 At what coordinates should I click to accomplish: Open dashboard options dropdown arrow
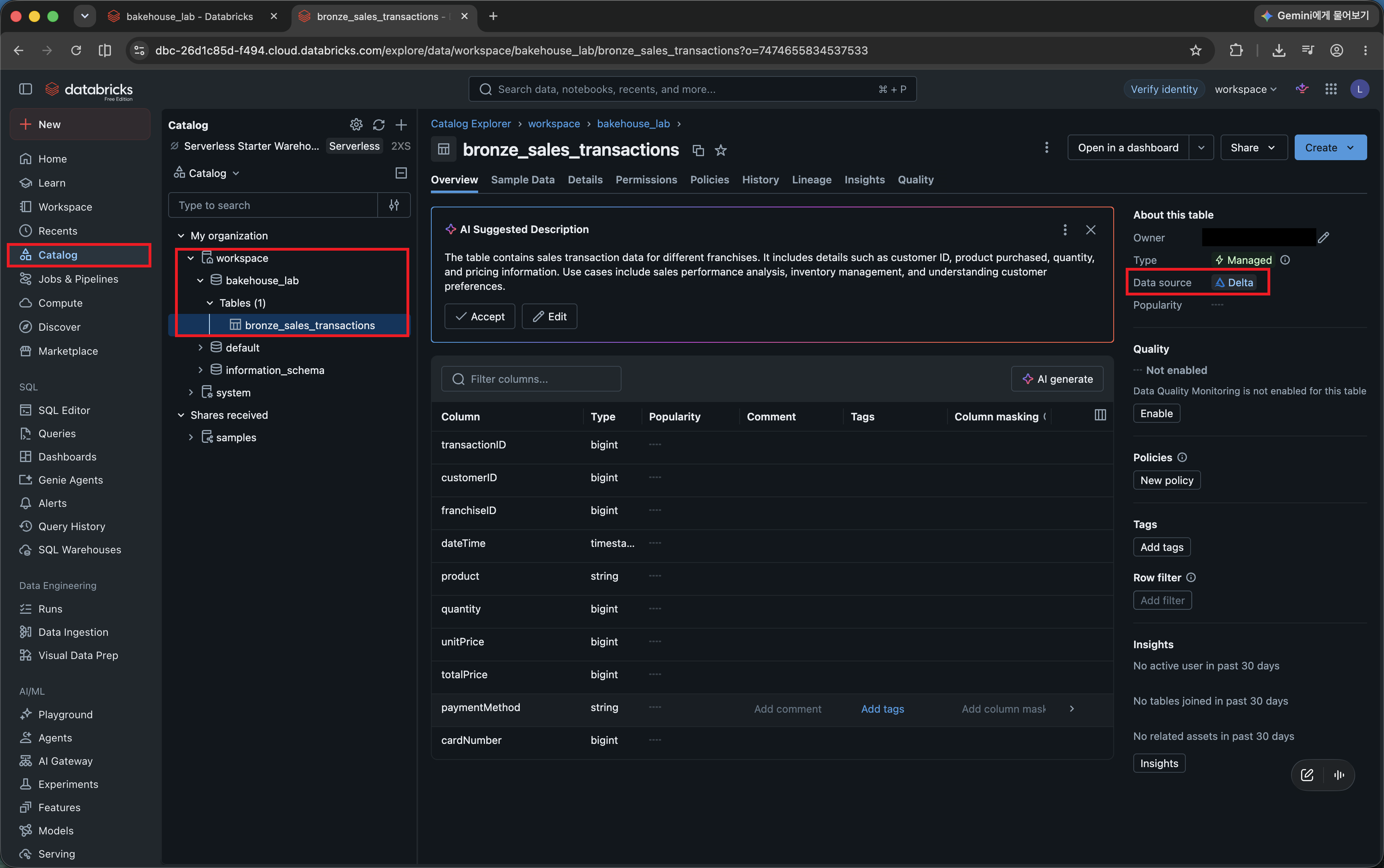pos(1201,148)
